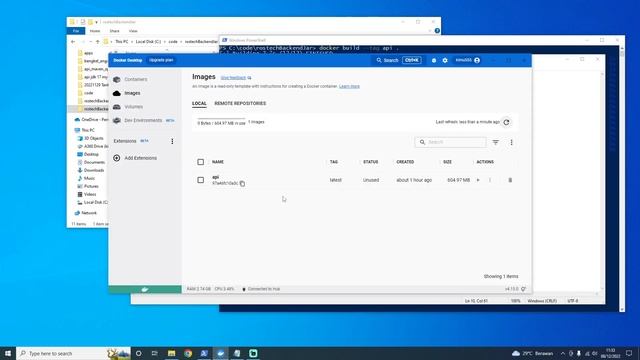Sort images by CREATED column
This screenshot has height=360, width=640.
(x=405, y=162)
